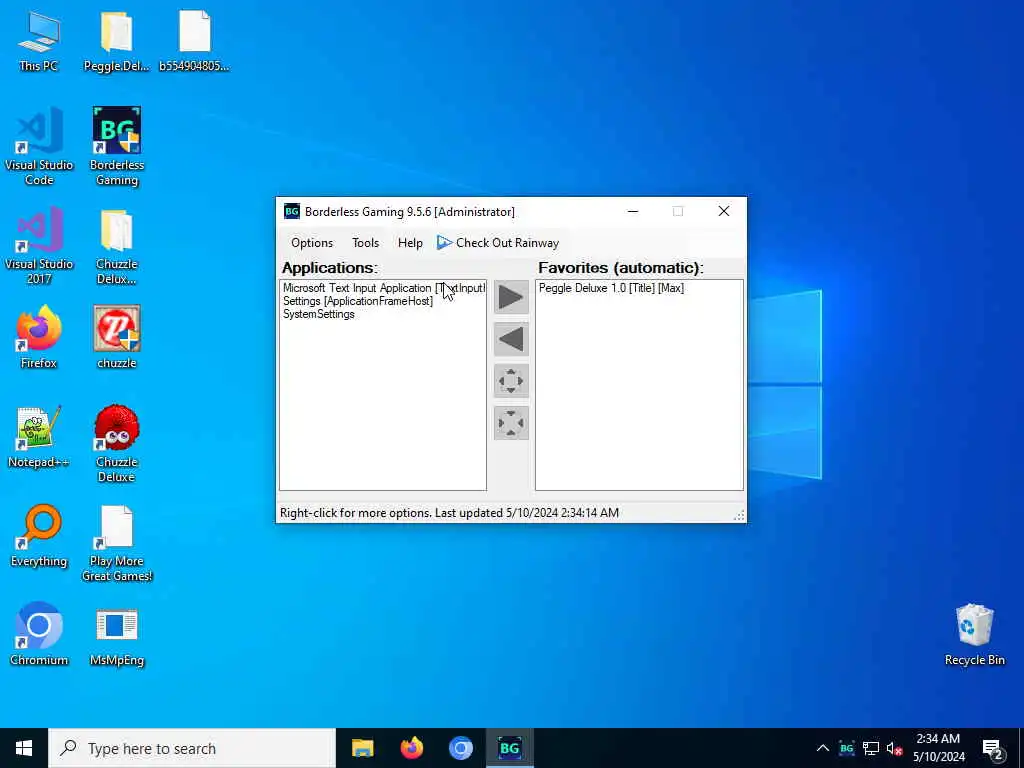
Task: Open Firefox from the taskbar
Action: click(x=411, y=748)
